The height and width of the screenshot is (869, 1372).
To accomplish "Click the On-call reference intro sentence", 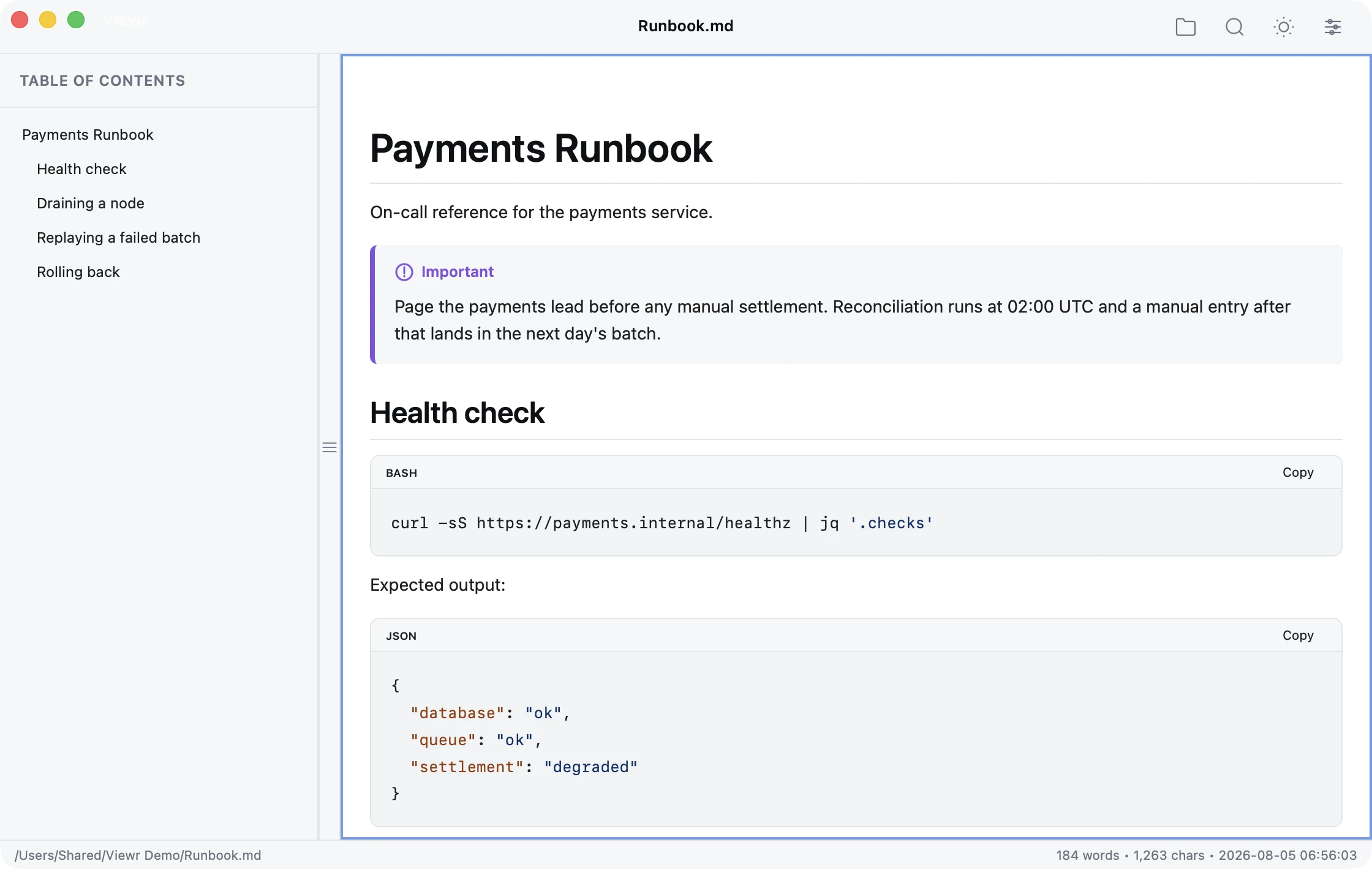I will click(x=541, y=212).
